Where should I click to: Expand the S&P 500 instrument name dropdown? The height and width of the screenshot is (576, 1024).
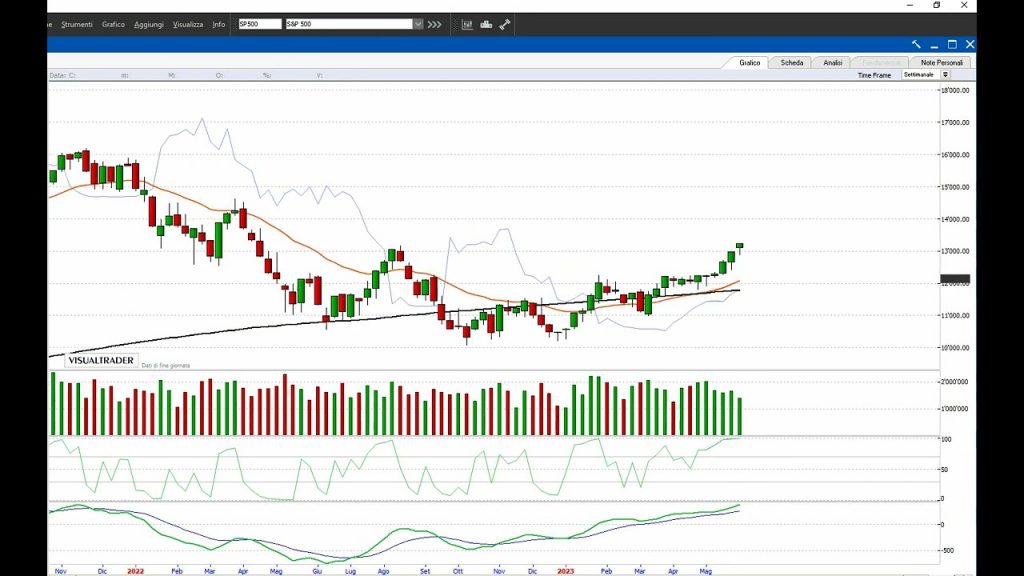click(x=418, y=24)
